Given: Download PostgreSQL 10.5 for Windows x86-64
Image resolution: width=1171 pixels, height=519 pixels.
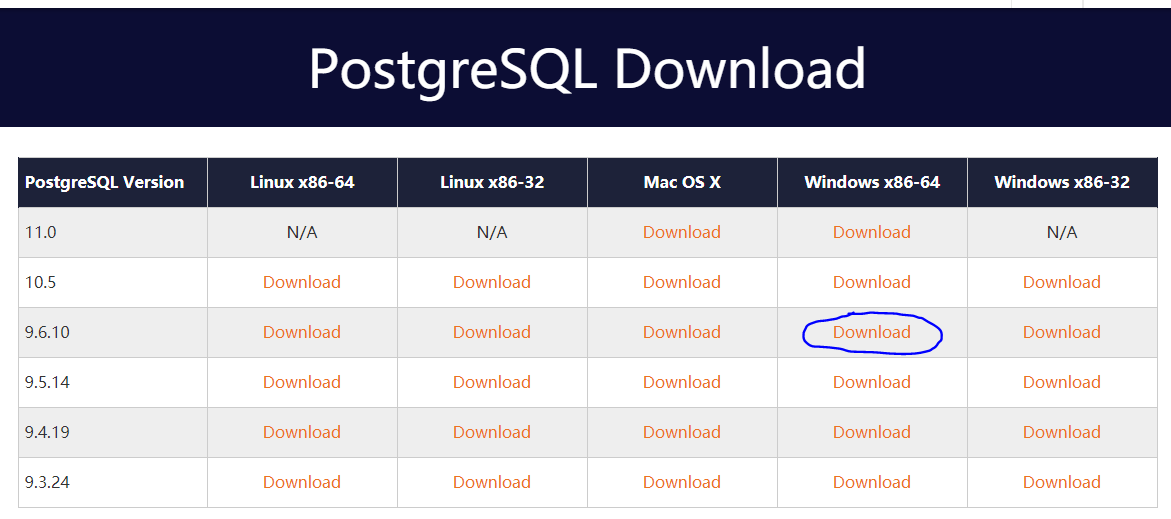Looking at the screenshot, I should pos(872,282).
